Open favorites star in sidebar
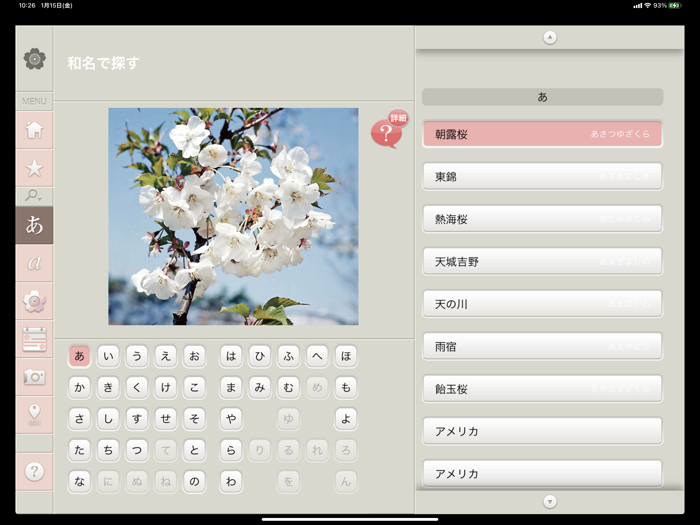Image resolution: width=700 pixels, height=525 pixels. click(x=34, y=168)
